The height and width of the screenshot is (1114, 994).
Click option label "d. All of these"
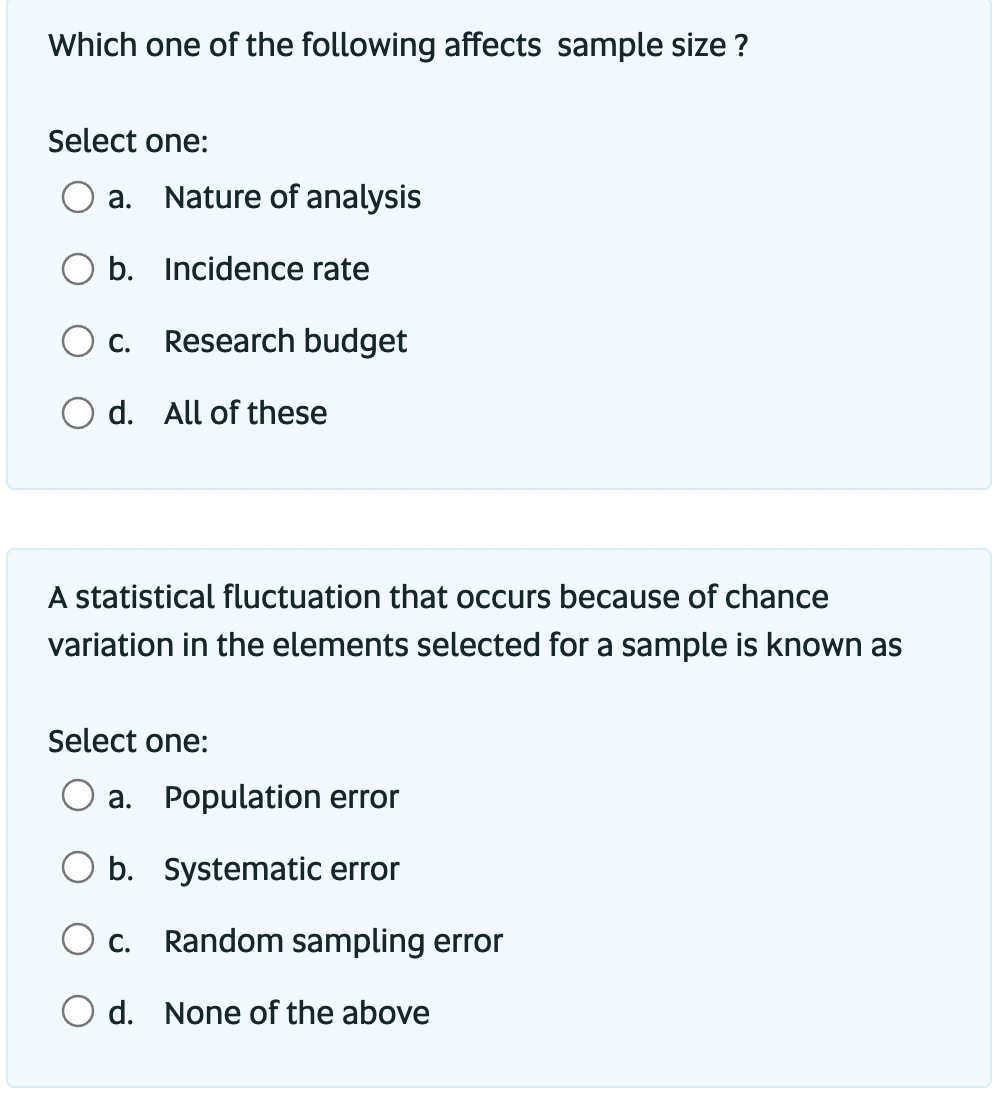pyautogui.click(x=218, y=413)
